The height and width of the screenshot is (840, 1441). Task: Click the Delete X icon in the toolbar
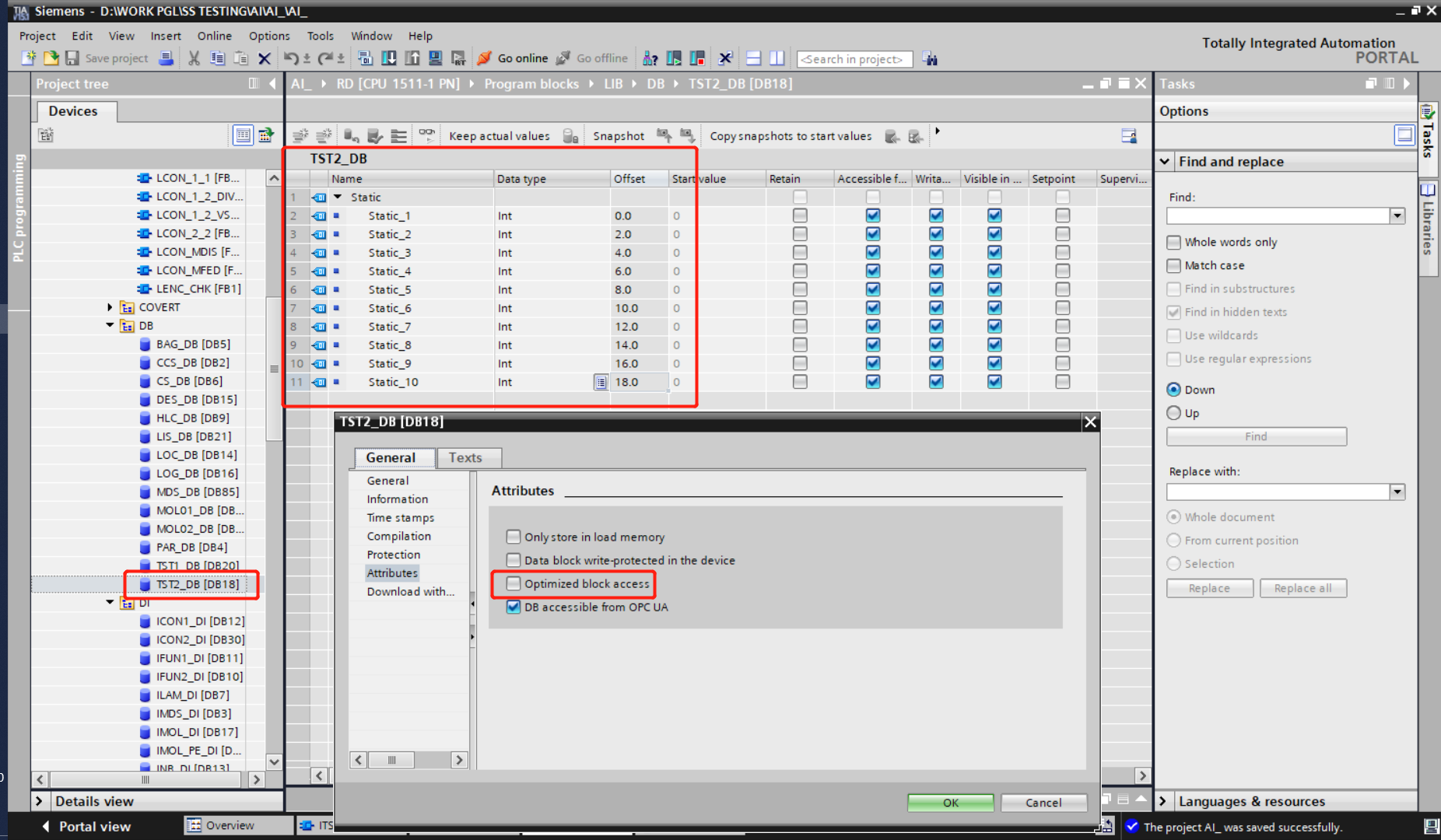(x=265, y=58)
